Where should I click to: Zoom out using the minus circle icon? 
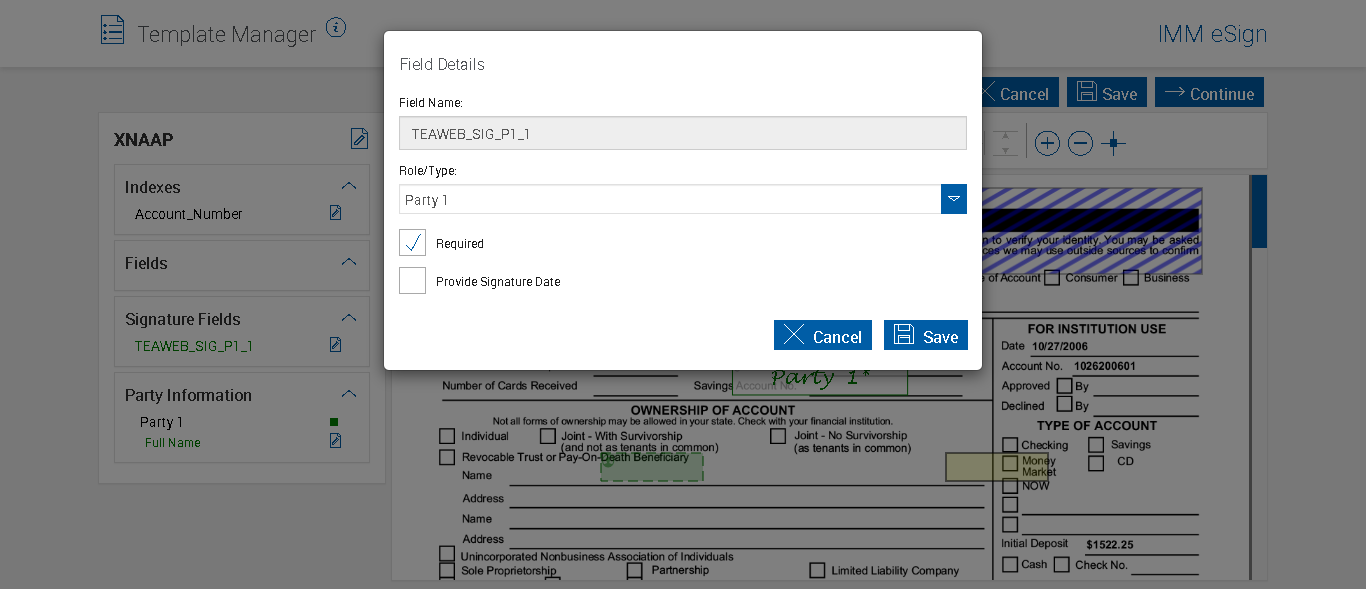(1080, 144)
